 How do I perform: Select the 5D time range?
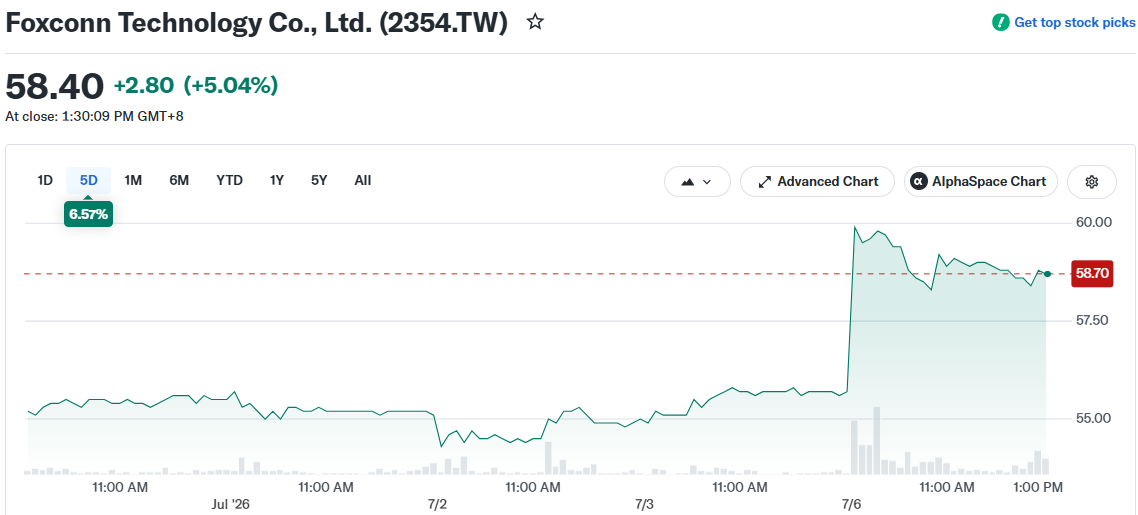point(89,181)
